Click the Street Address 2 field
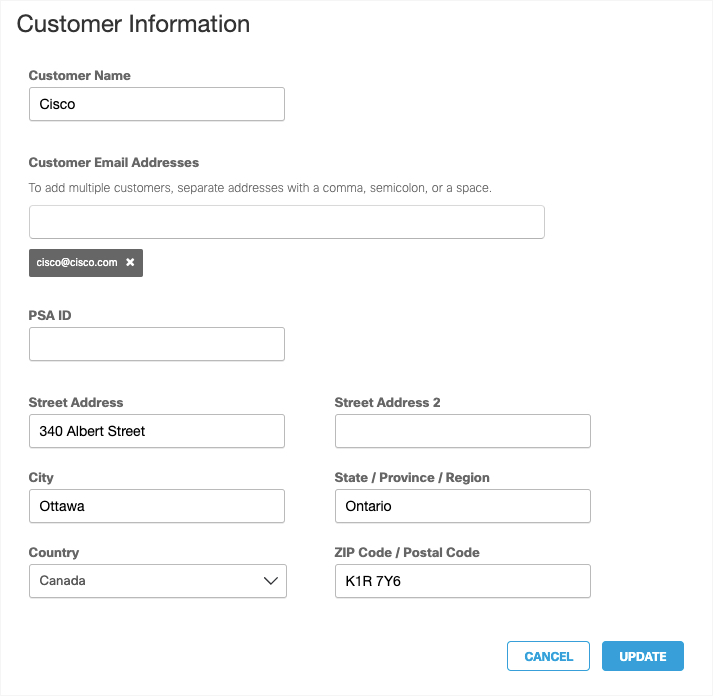The width and height of the screenshot is (713, 696). [x=463, y=431]
